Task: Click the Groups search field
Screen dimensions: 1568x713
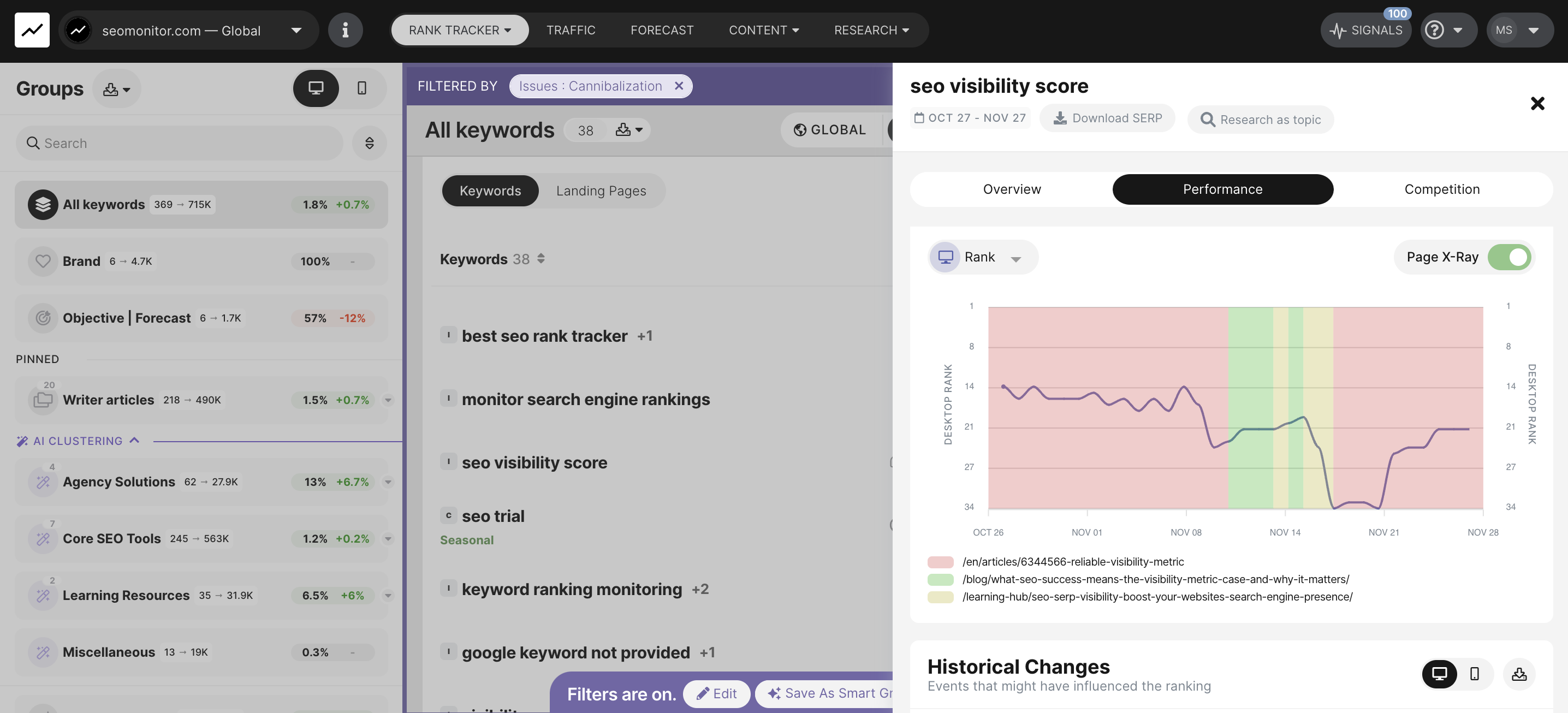Action: point(180,143)
